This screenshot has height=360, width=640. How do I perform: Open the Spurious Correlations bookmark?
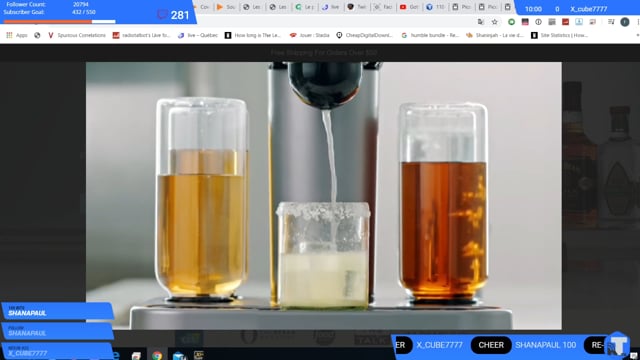(77, 36)
